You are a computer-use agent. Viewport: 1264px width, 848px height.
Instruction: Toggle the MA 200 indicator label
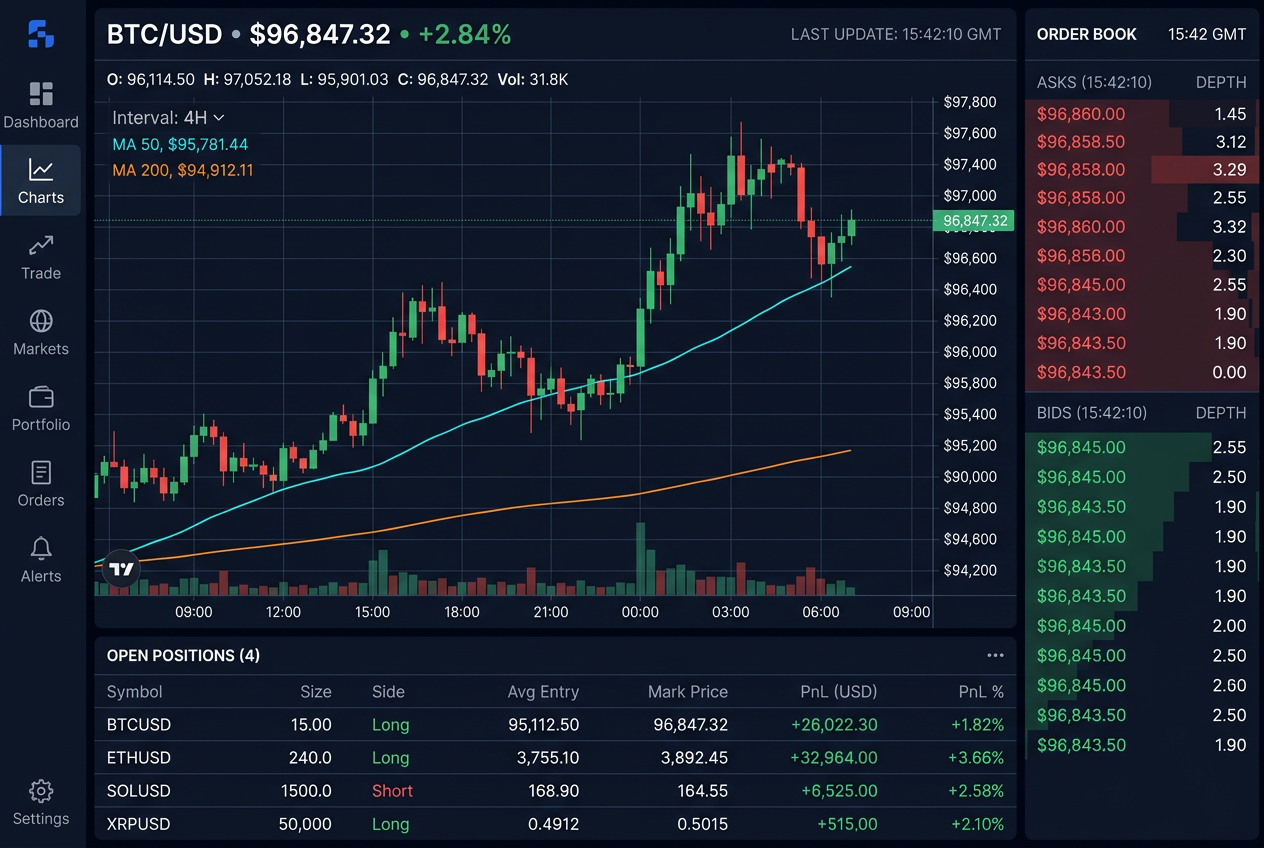[182, 171]
